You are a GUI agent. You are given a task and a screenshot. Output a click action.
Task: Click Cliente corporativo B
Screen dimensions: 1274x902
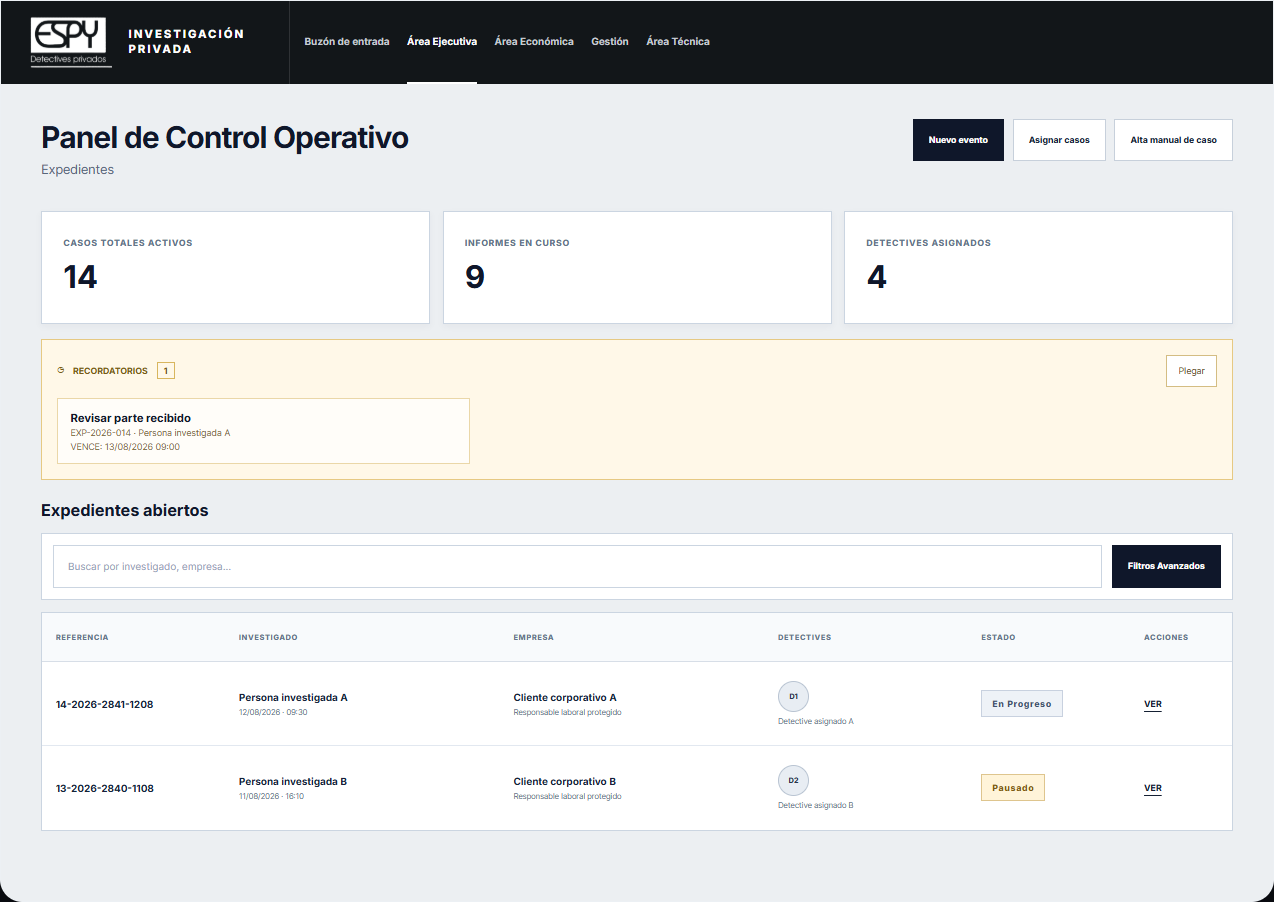coord(565,781)
